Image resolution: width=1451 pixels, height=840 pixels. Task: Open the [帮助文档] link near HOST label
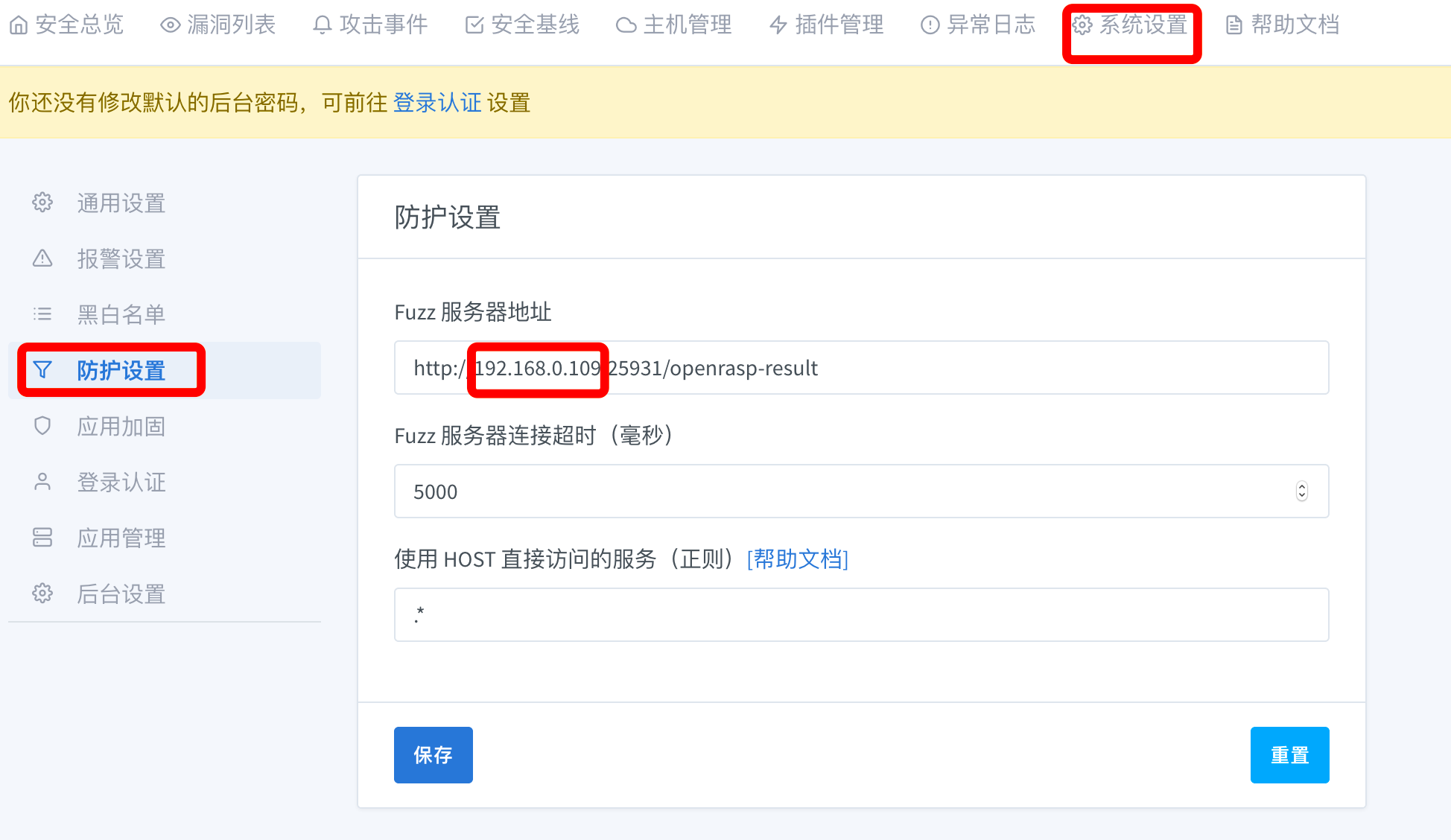tap(797, 559)
